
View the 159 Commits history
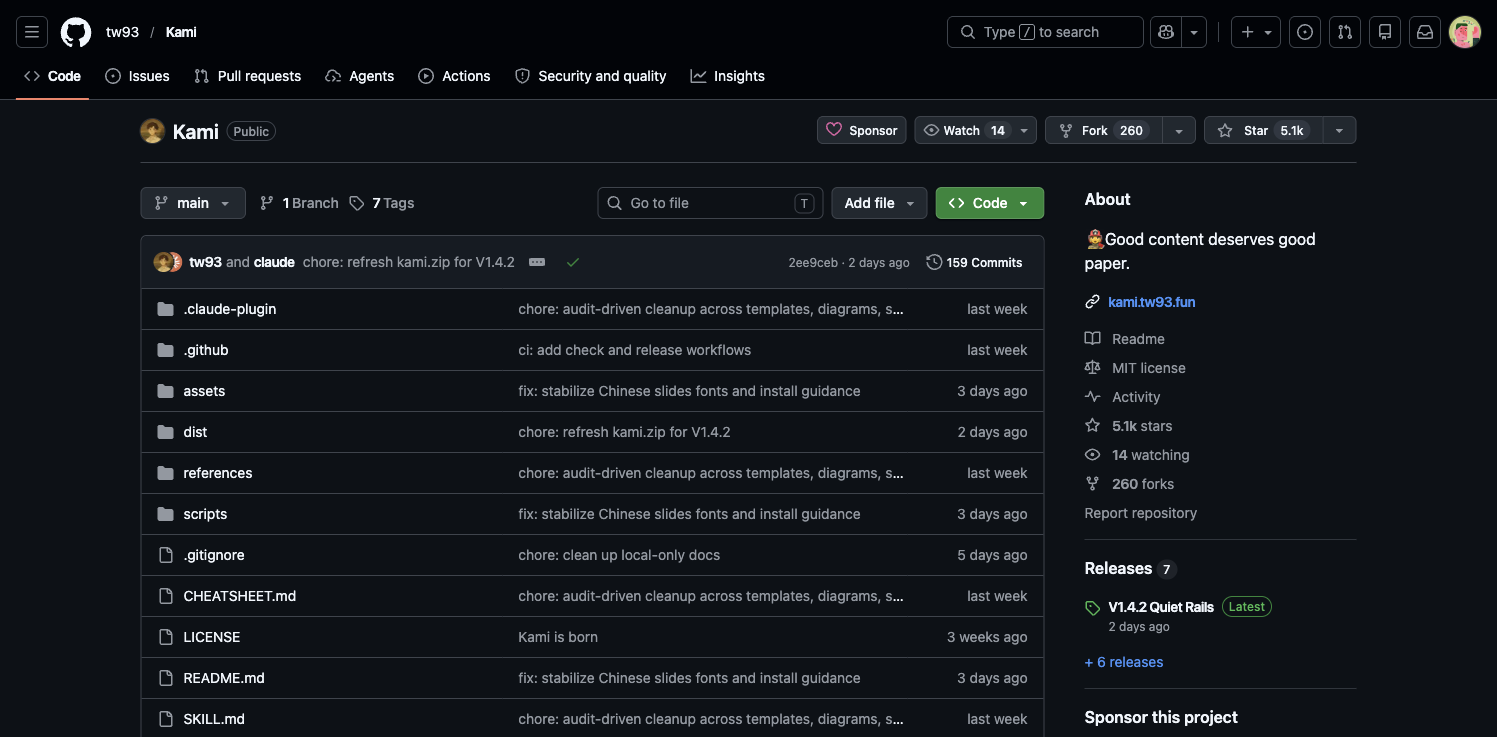pyautogui.click(x=975, y=262)
